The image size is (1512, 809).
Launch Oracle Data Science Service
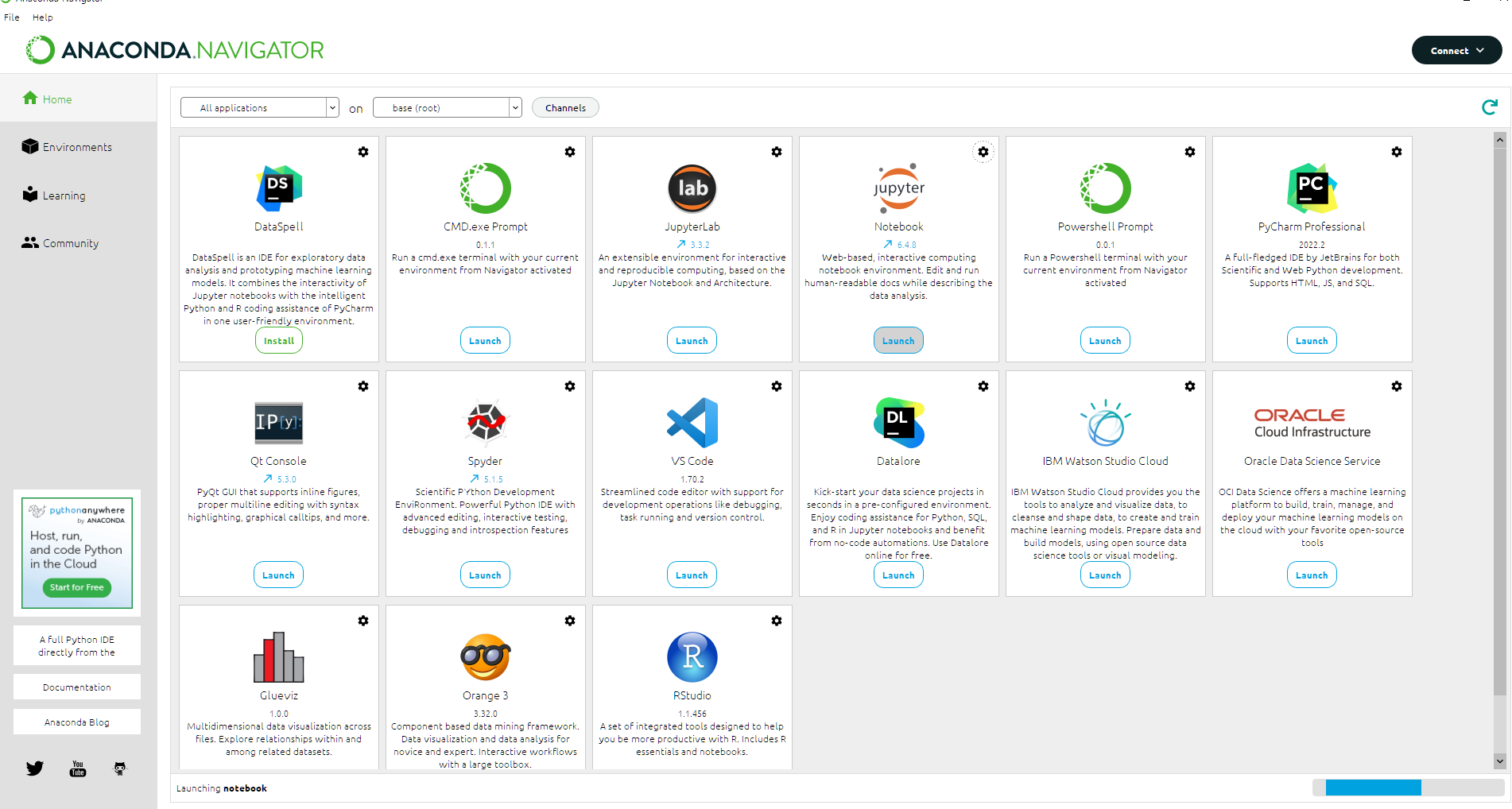(x=1312, y=575)
